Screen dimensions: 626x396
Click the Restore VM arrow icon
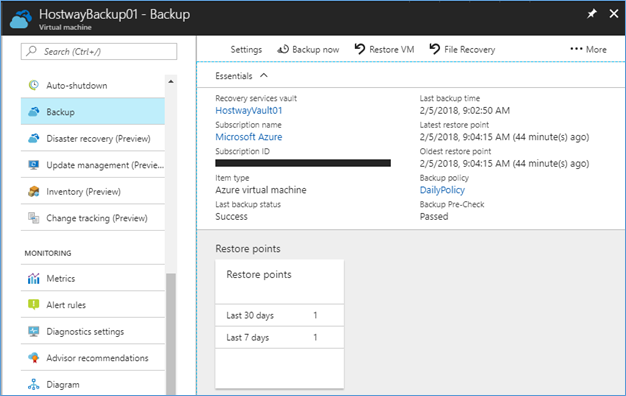pyautogui.click(x=360, y=49)
